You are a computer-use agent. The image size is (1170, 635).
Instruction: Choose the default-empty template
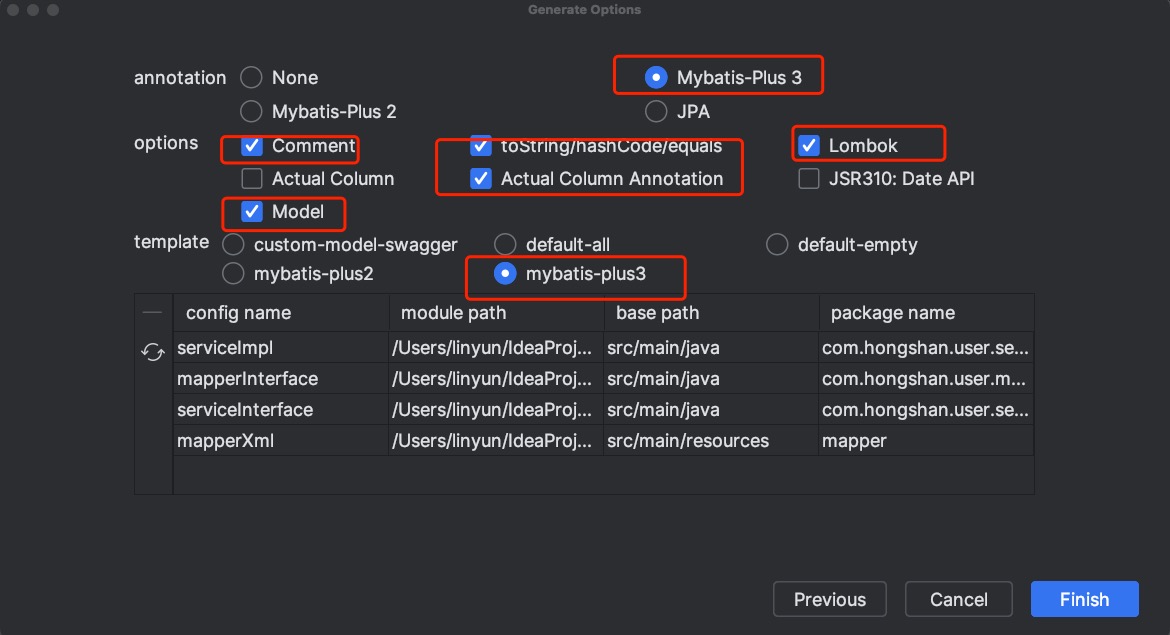coord(777,245)
